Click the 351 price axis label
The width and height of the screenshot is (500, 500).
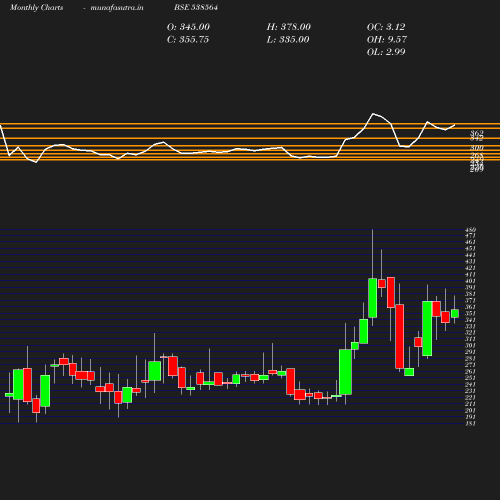(x=470, y=313)
